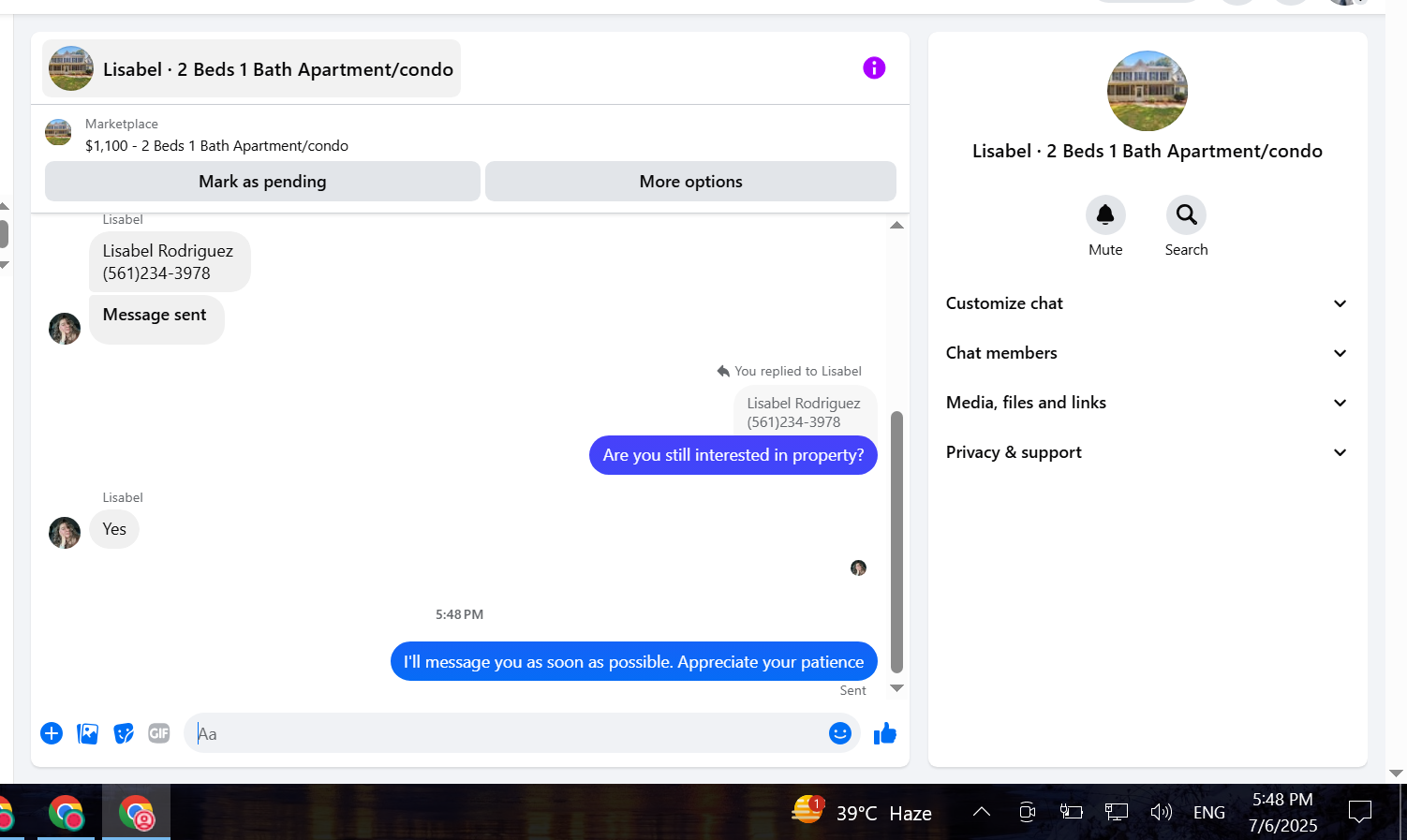Expand the Privacy & support section

pyautogui.click(x=1148, y=452)
